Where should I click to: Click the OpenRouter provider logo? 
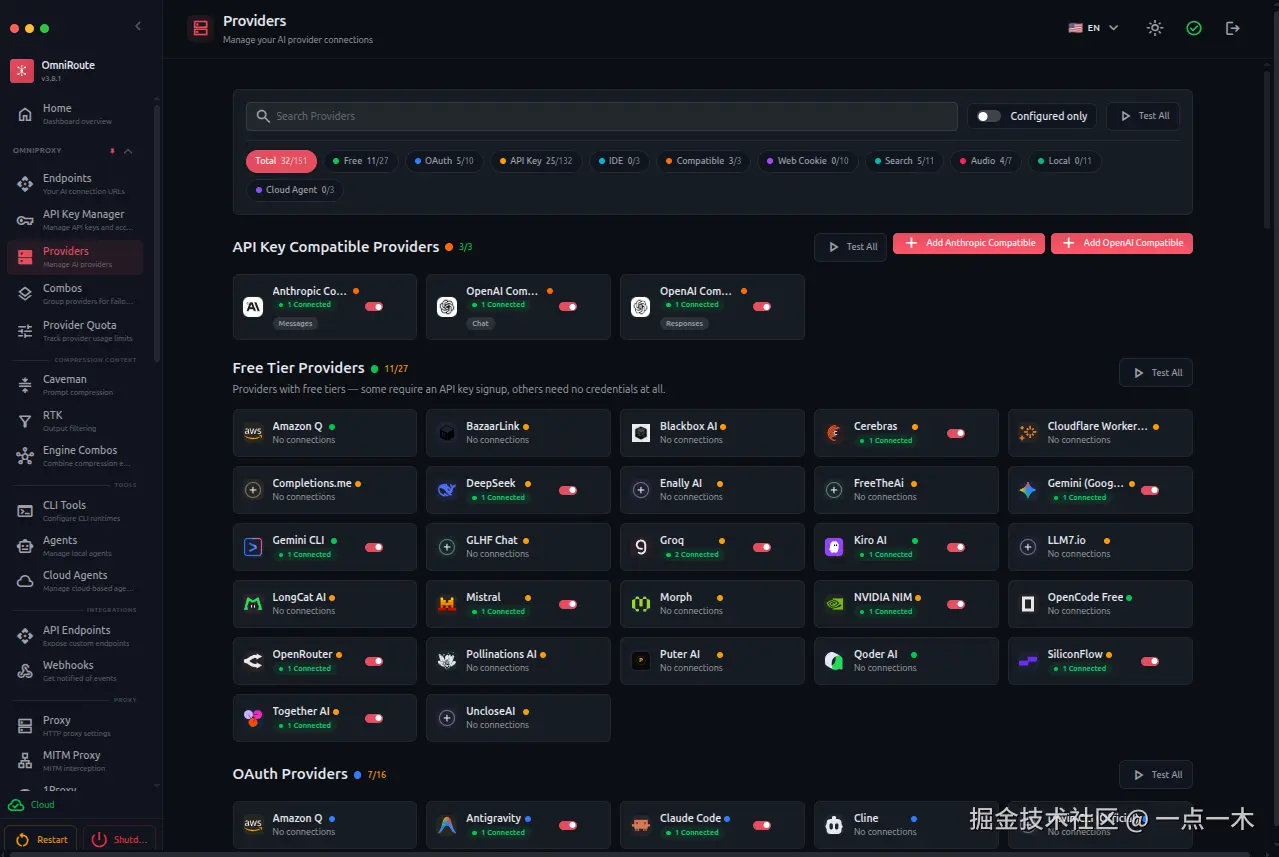tap(253, 661)
